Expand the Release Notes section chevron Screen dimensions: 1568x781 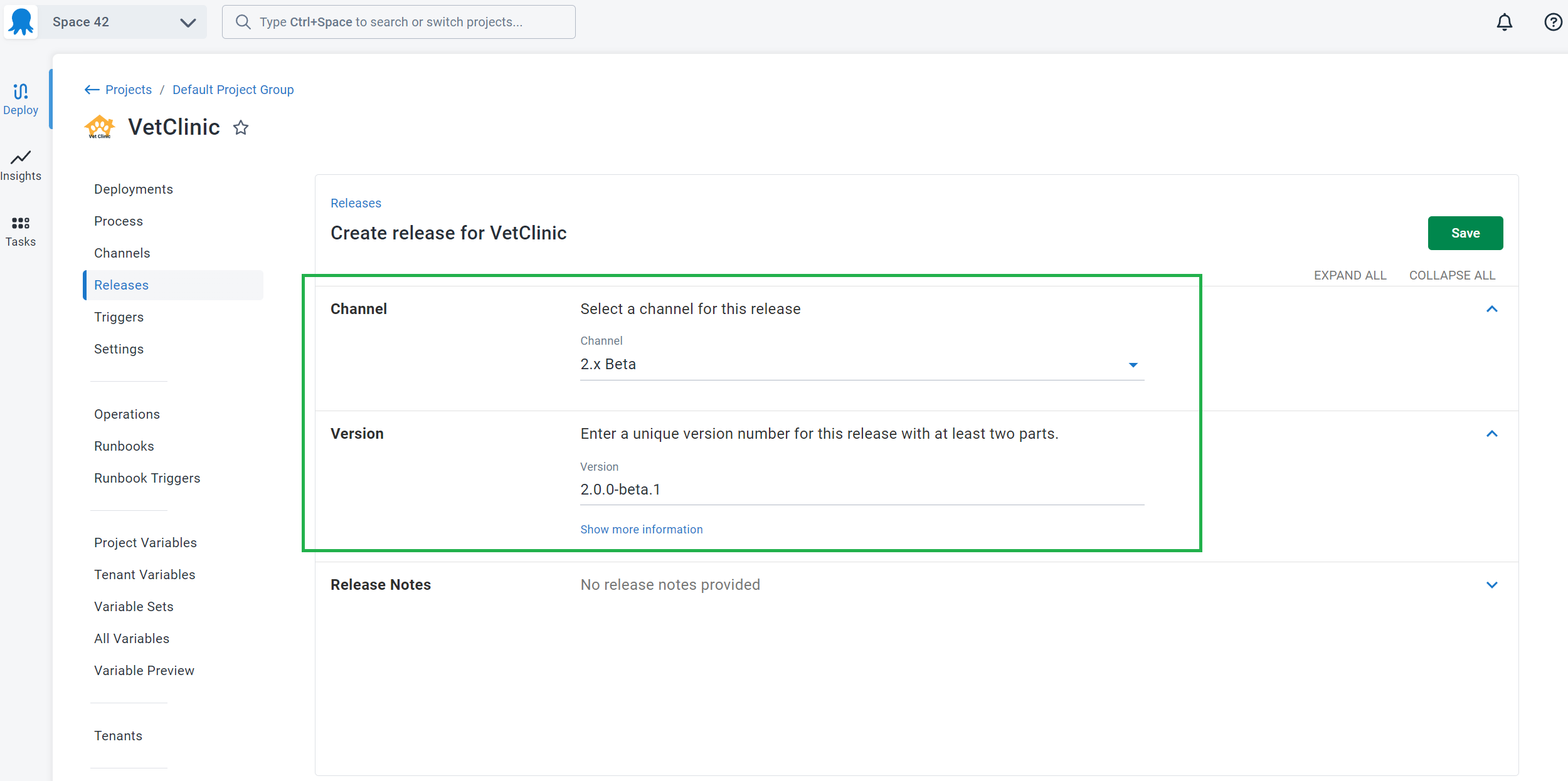(1492, 585)
